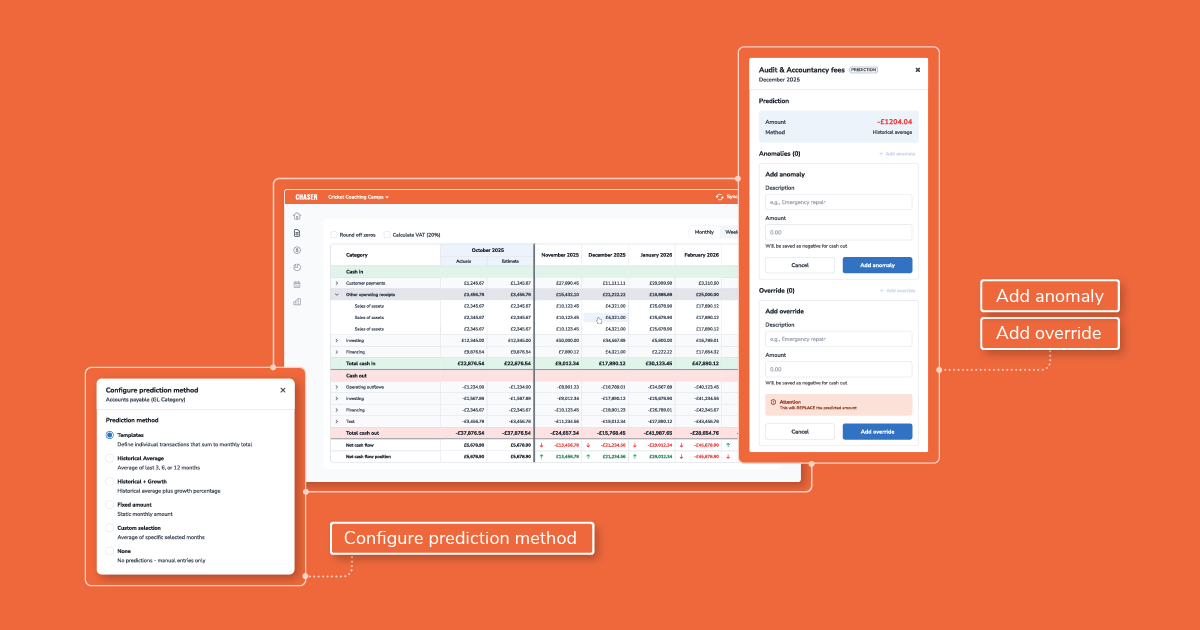Image resolution: width=1200 pixels, height=630 pixels.
Task: Click the anomaly Description input field
Action: [x=838, y=201]
